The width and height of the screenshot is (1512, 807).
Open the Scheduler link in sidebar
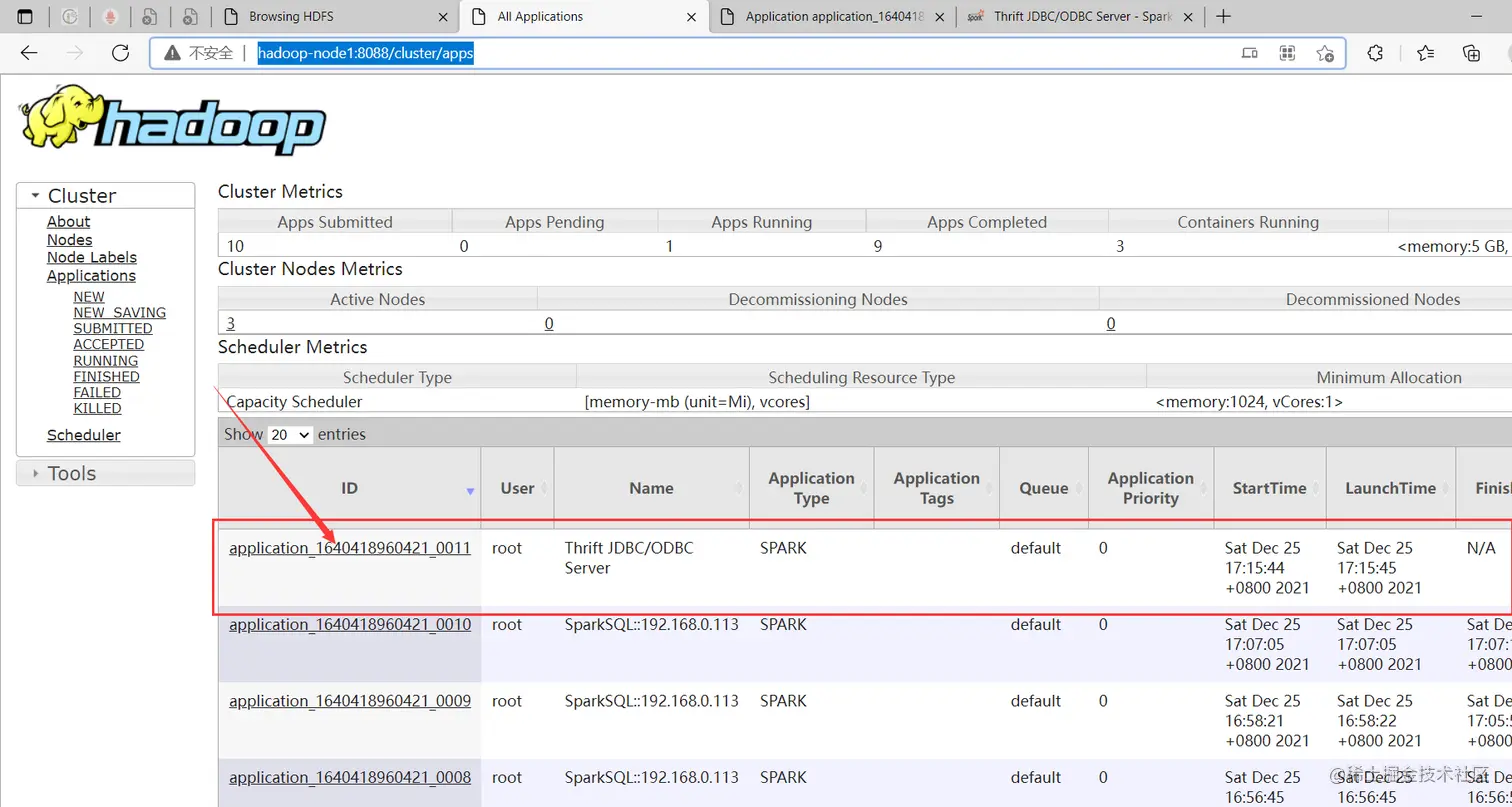click(84, 435)
